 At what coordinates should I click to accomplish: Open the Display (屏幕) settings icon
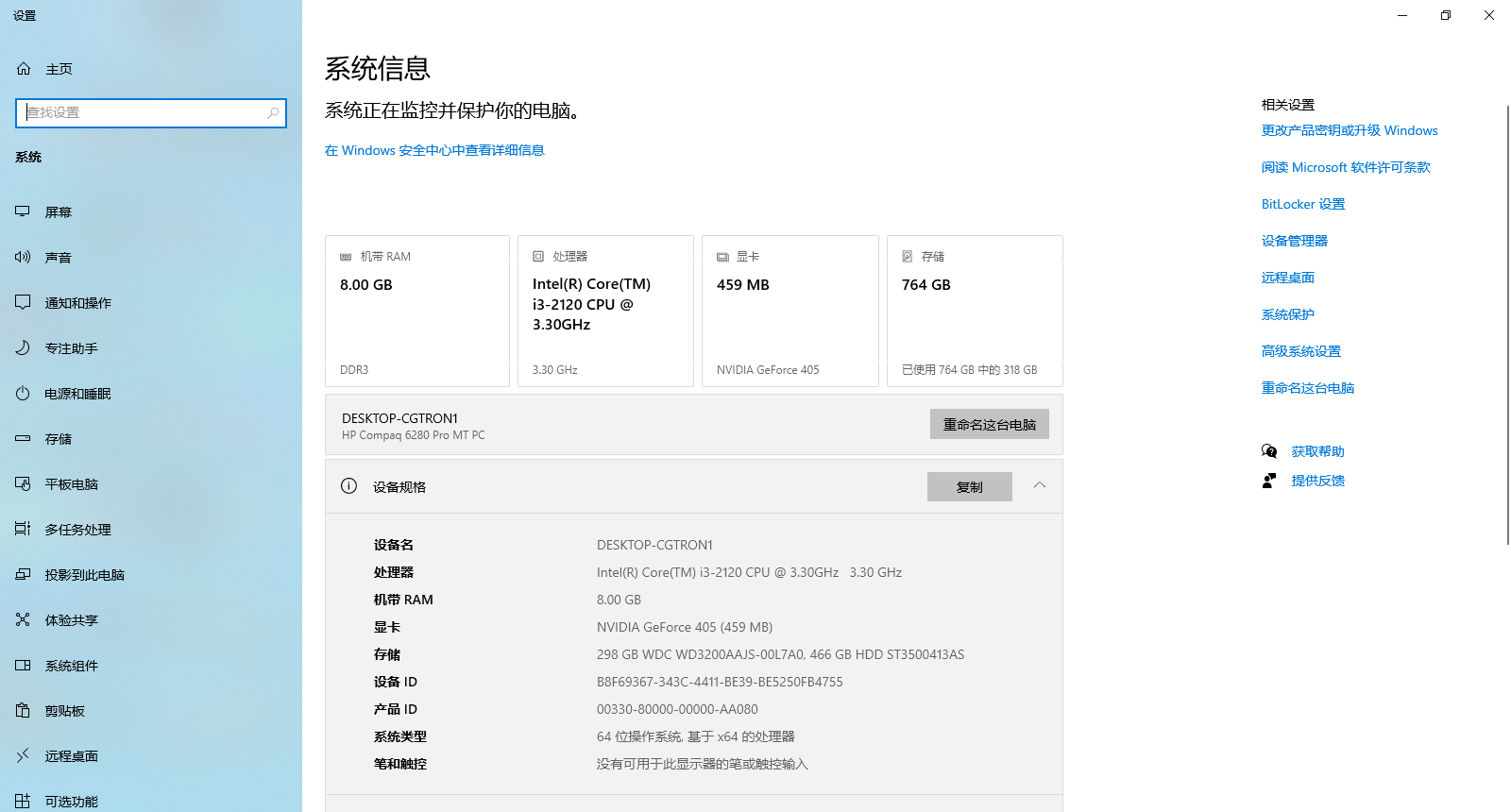pyautogui.click(x=23, y=212)
